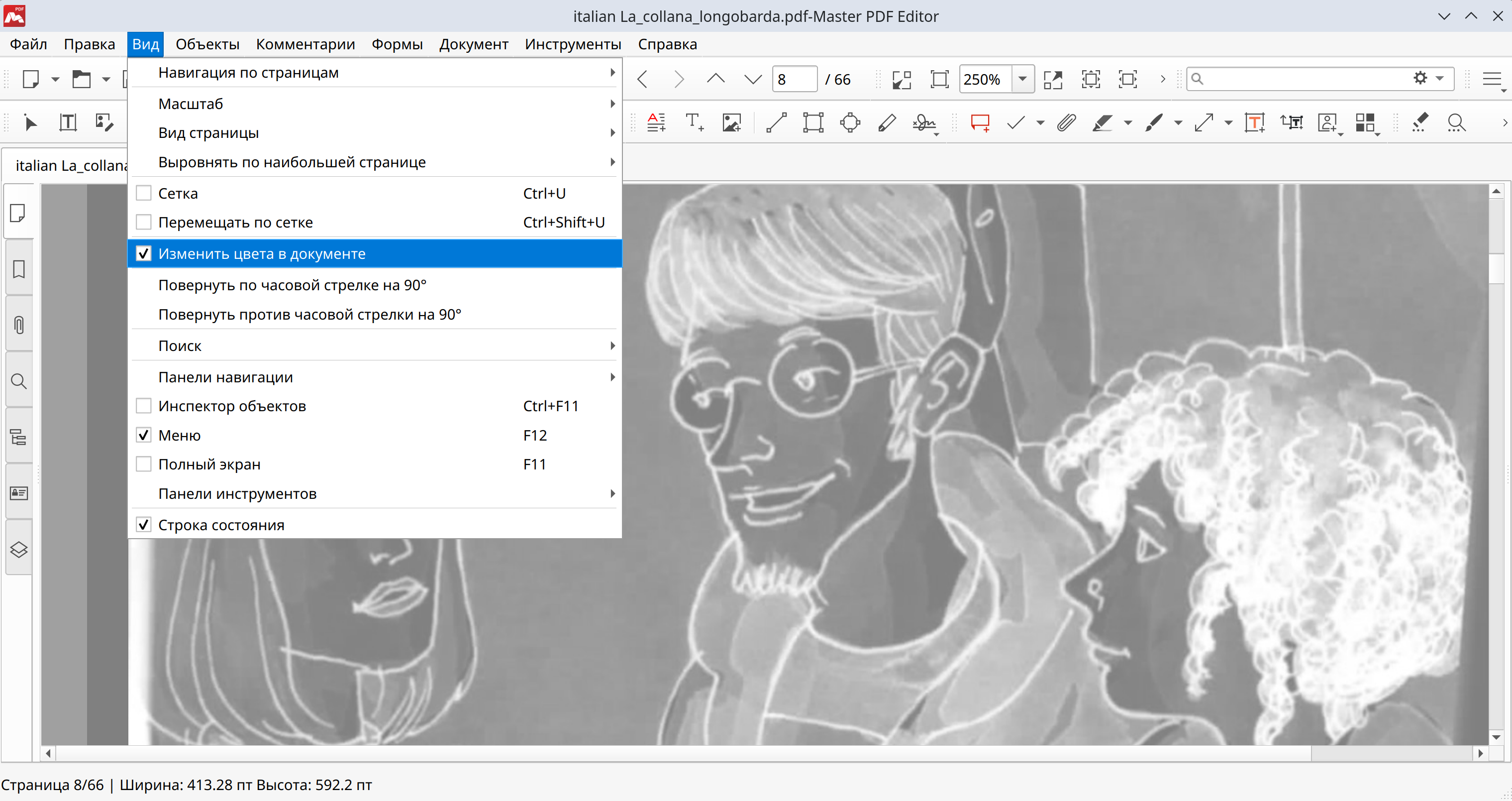
Task: Enable Перемещать по сетке checkbox
Action: pos(144,222)
